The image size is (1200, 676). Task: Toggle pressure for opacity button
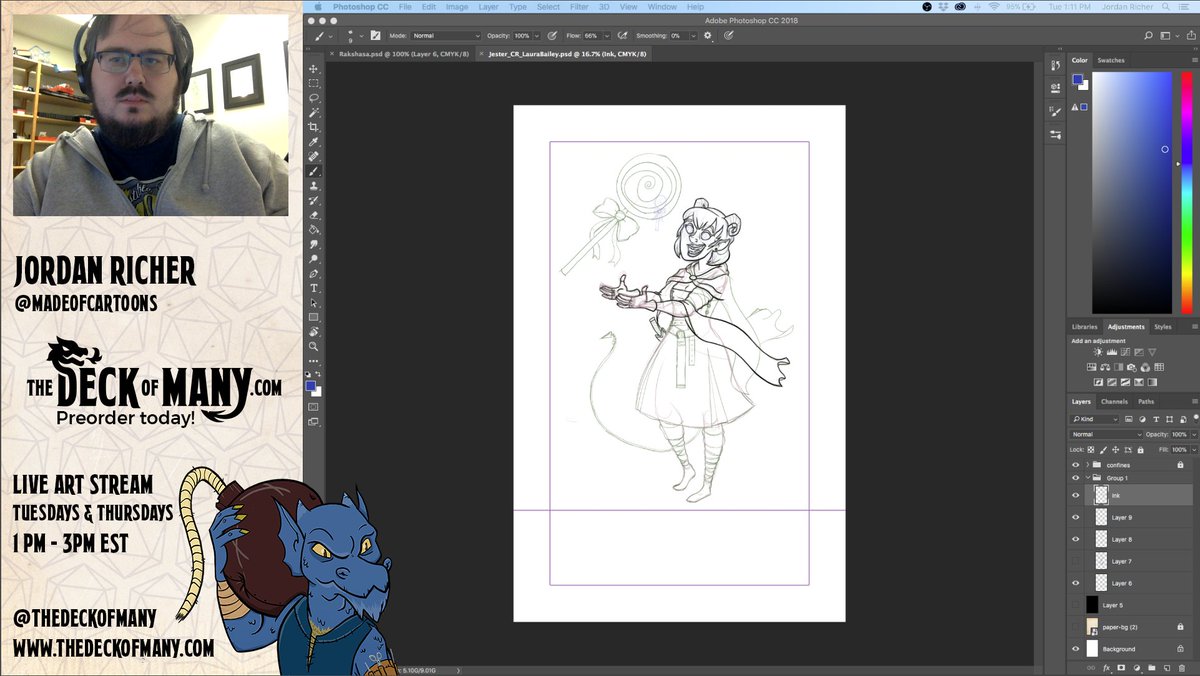551,35
